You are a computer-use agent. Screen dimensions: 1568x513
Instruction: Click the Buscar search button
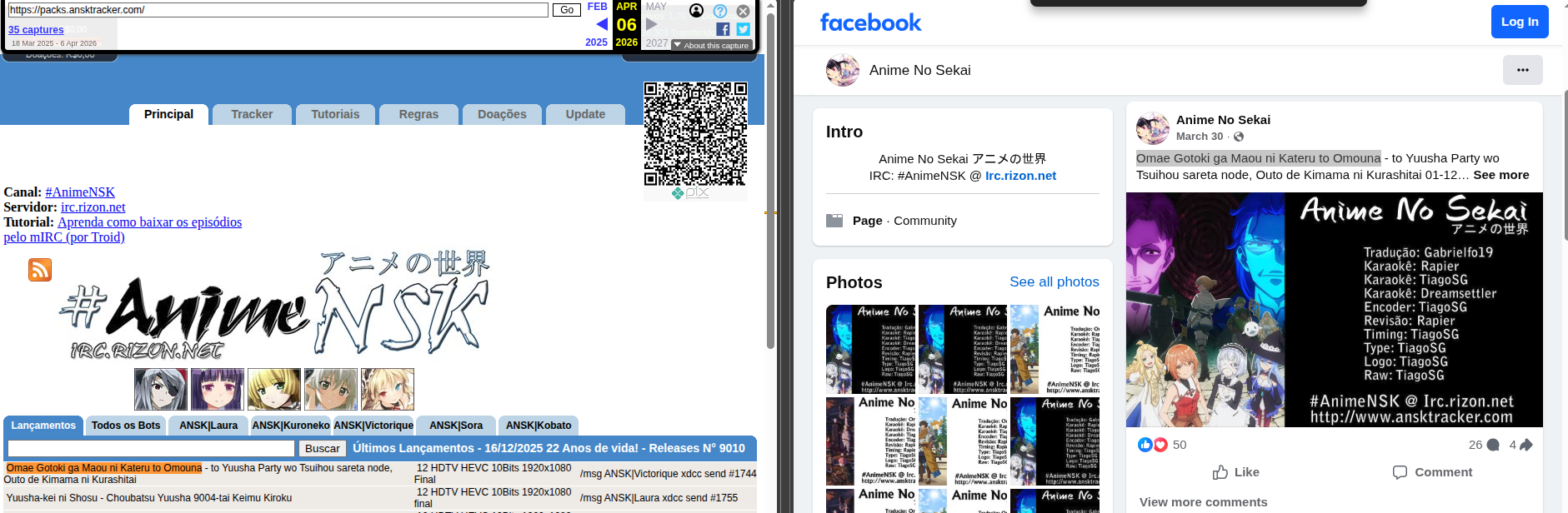click(322, 448)
